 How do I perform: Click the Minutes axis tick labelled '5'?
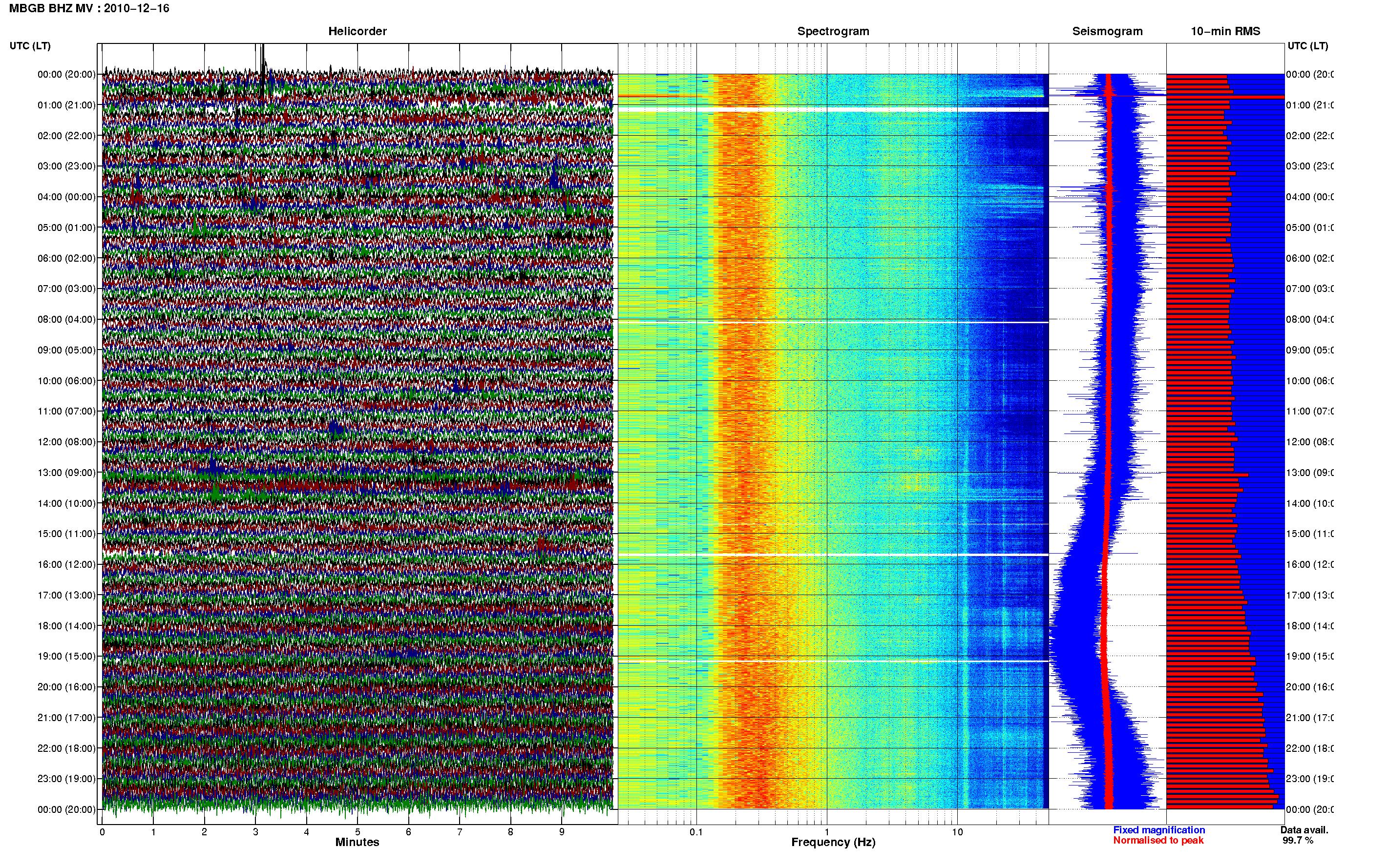click(x=357, y=832)
